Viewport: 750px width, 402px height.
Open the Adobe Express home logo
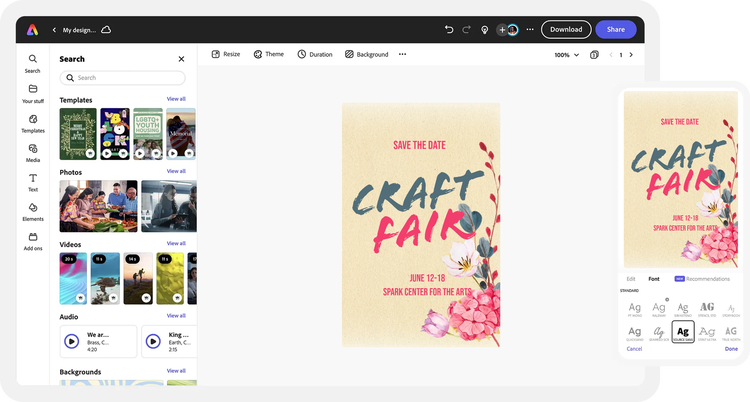point(32,30)
